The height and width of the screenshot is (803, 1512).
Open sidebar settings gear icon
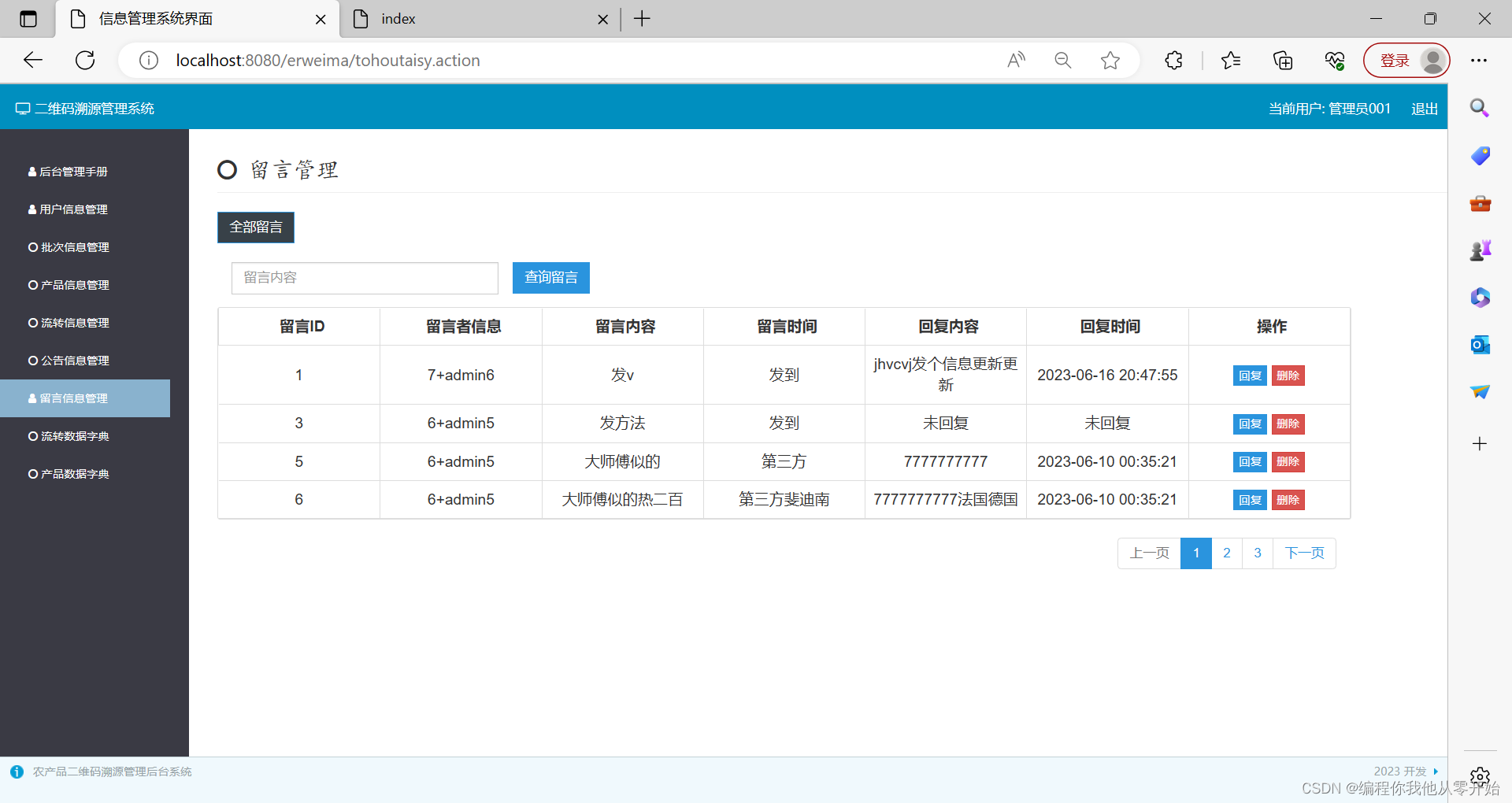click(x=1480, y=776)
